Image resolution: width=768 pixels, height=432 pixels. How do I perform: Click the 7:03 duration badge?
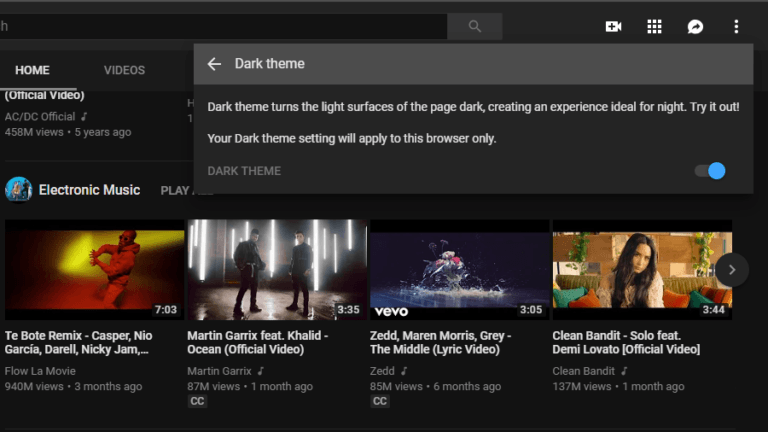(166, 310)
